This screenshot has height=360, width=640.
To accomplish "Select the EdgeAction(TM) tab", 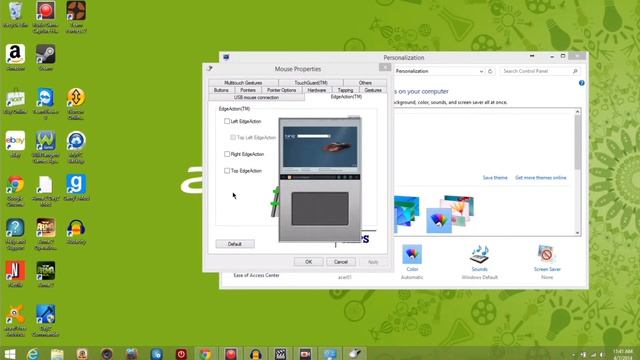I will (x=346, y=97).
